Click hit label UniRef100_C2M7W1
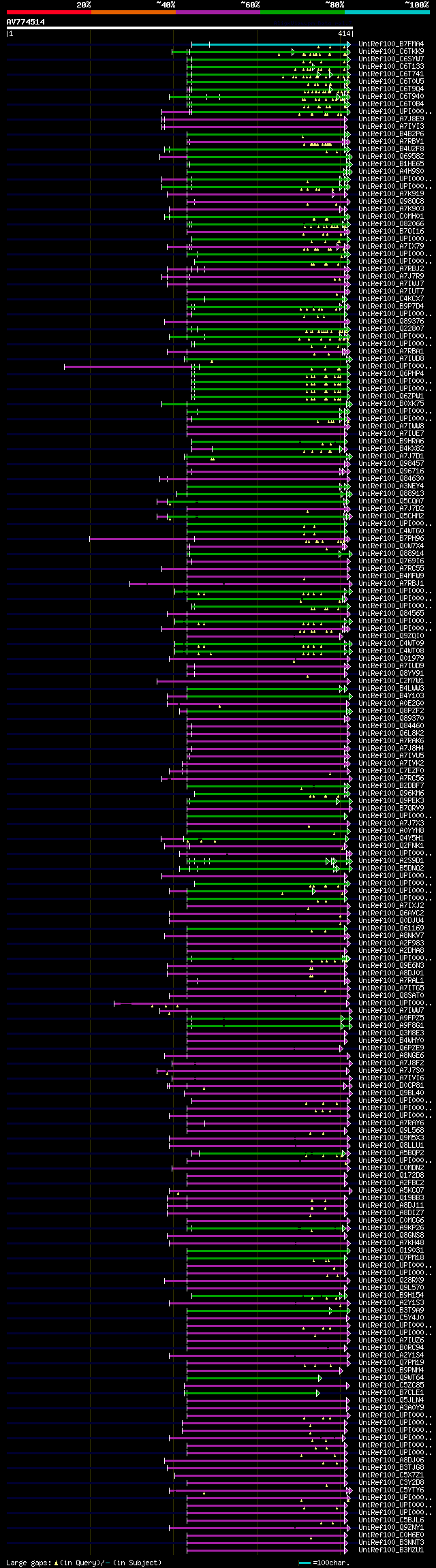Screen dimensions: 436x1568 pos(391,681)
